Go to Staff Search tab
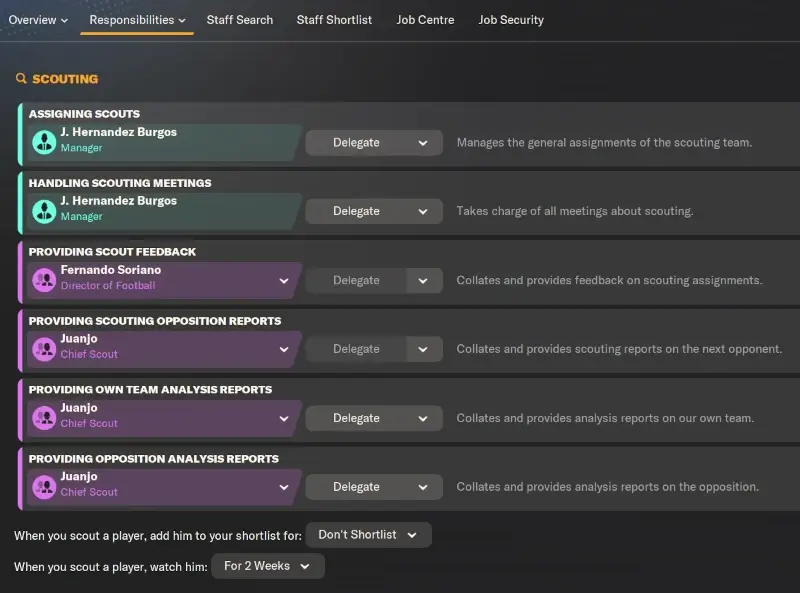 coord(240,20)
